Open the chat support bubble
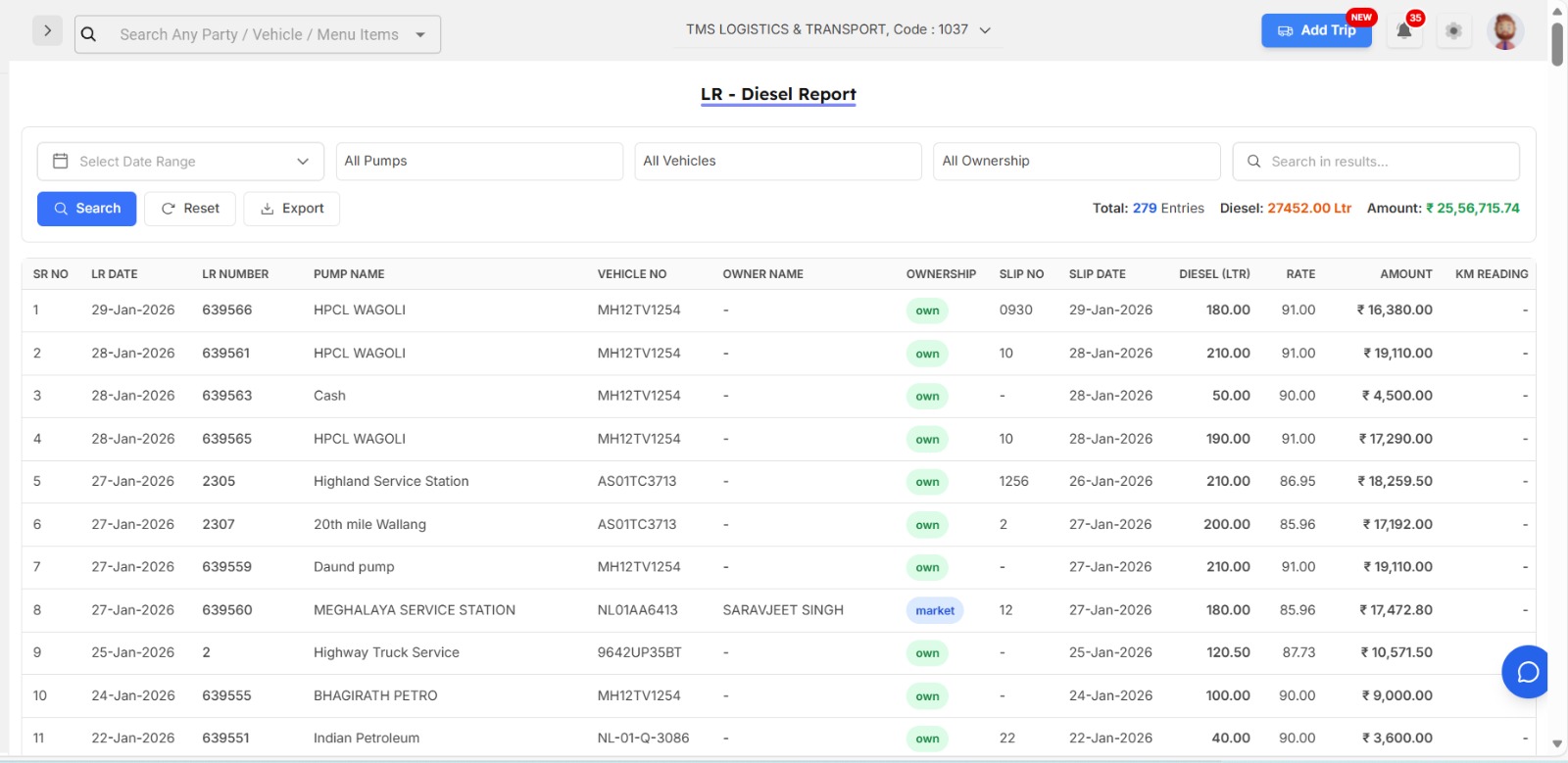This screenshot has height=763, width=1568. pyautogui.click(x=1527, y=672)
